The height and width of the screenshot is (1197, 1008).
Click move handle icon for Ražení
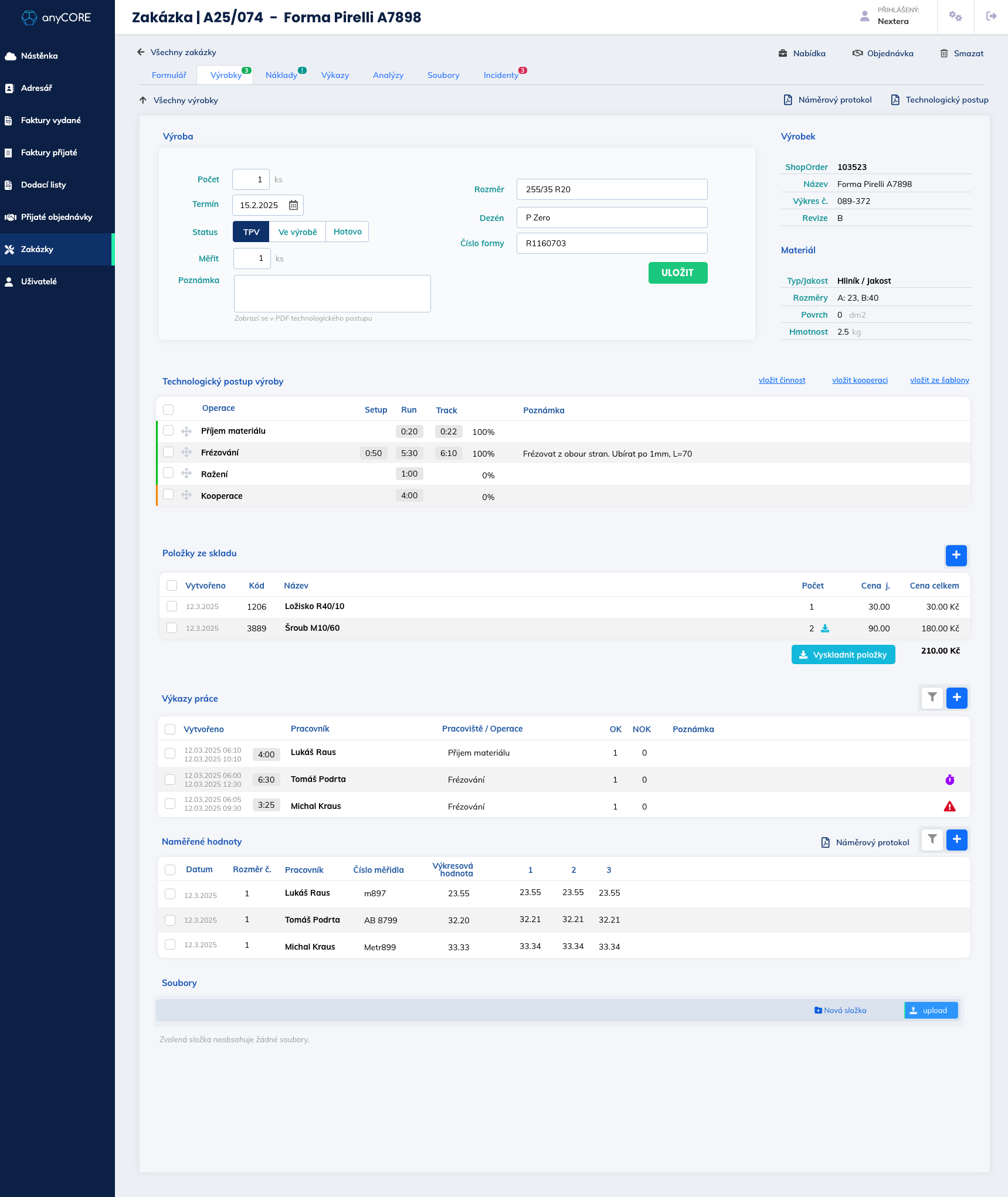pos(186,474)
